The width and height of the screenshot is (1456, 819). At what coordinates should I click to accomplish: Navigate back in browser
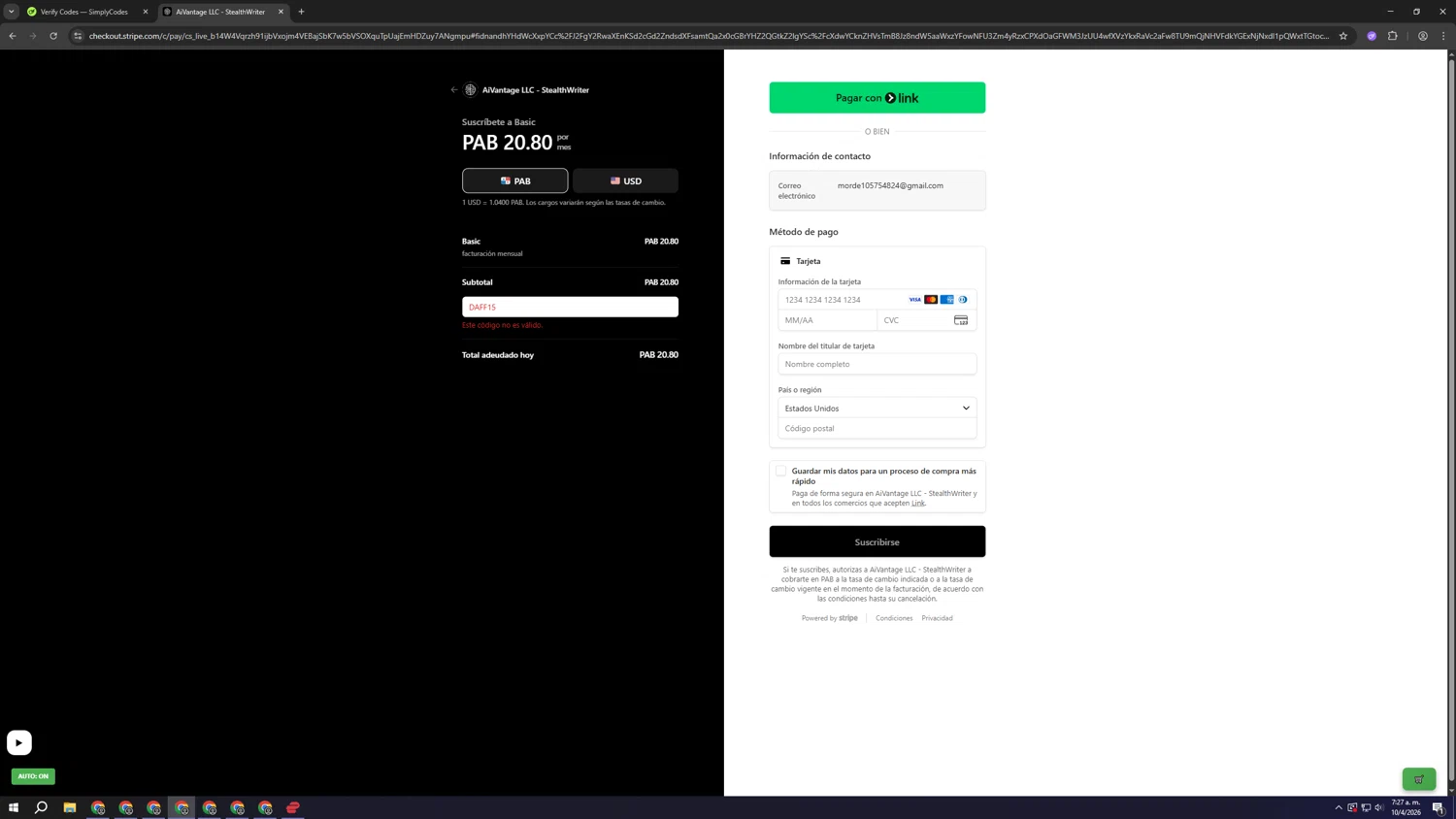pos(13,36)
